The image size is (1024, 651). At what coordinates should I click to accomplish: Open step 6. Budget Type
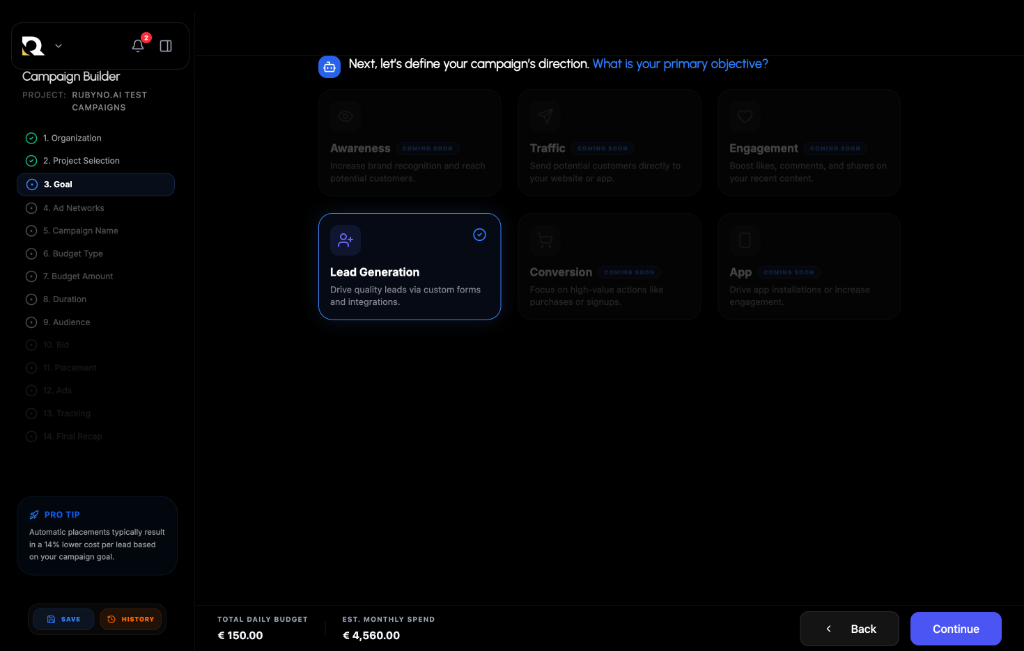(x=96, y=254)
